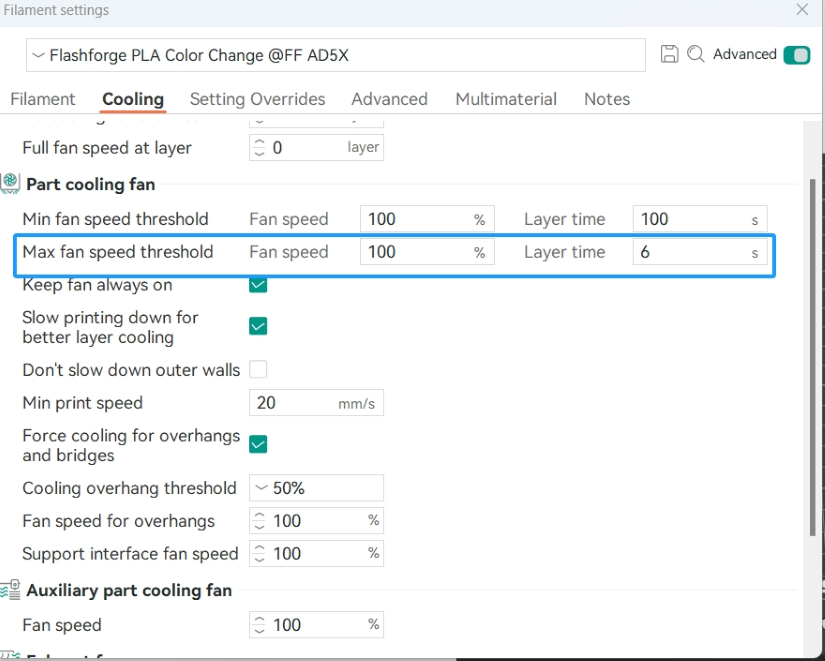Viewport: 825px width, 661px height.
Task: Click the Auxiliary part cooling fan icon
Action: tap(11, 590)
